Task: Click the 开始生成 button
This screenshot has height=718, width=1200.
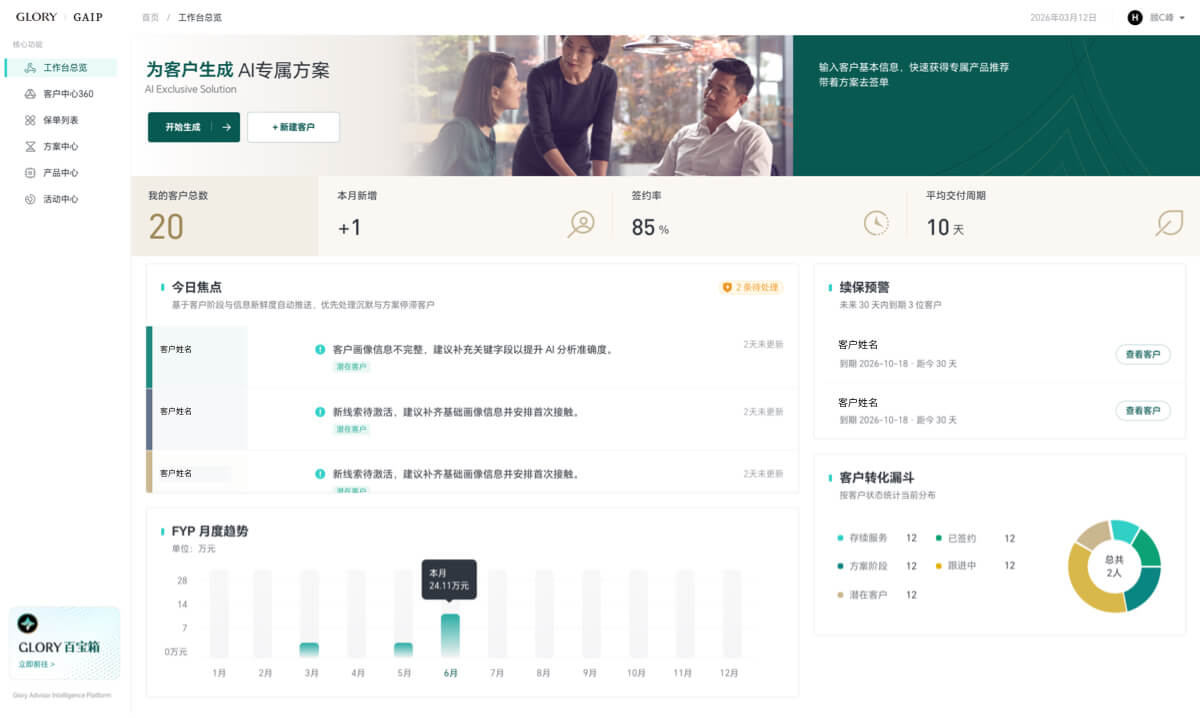Action: (194, 127)
